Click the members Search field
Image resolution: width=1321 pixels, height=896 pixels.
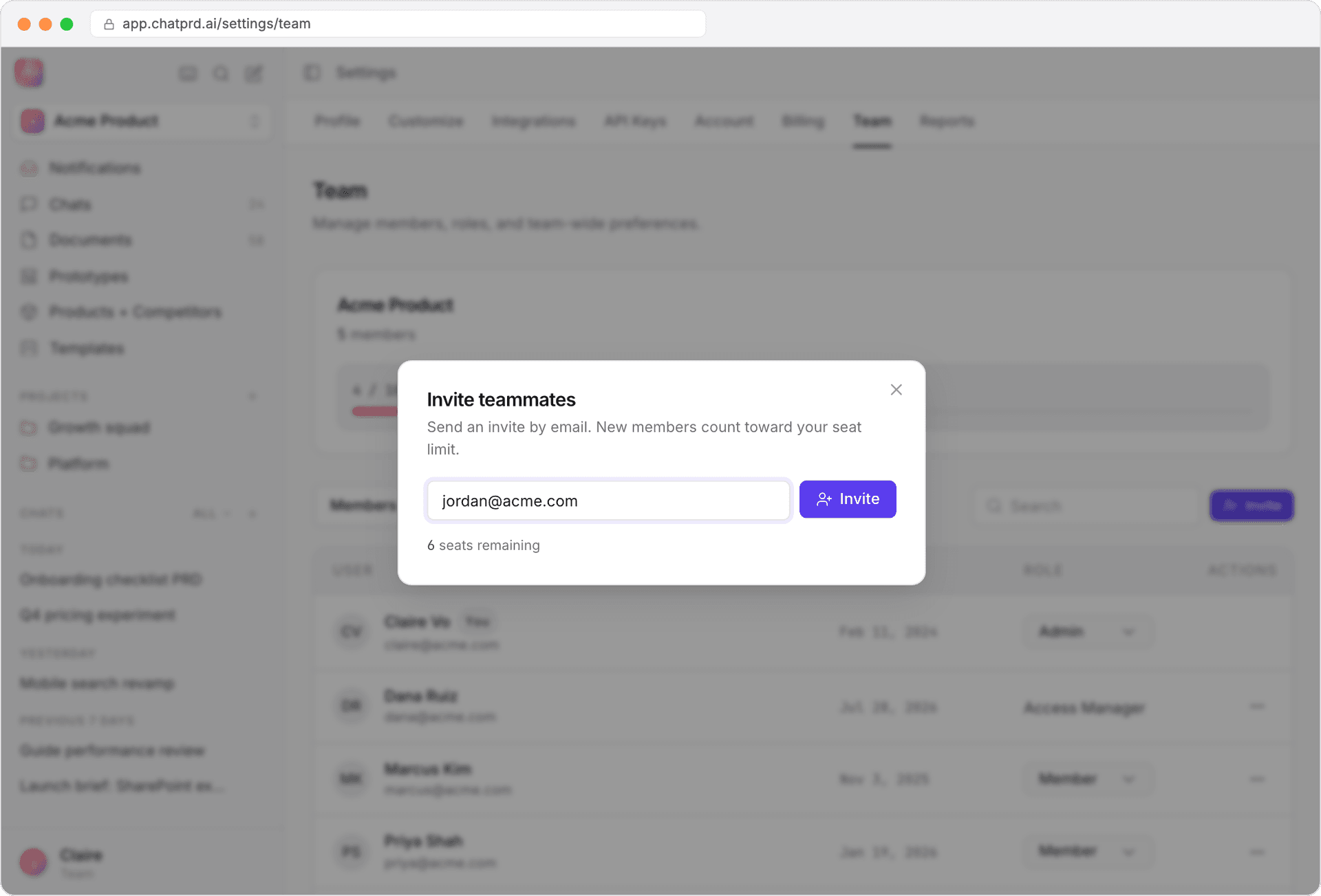(1087, 506)
